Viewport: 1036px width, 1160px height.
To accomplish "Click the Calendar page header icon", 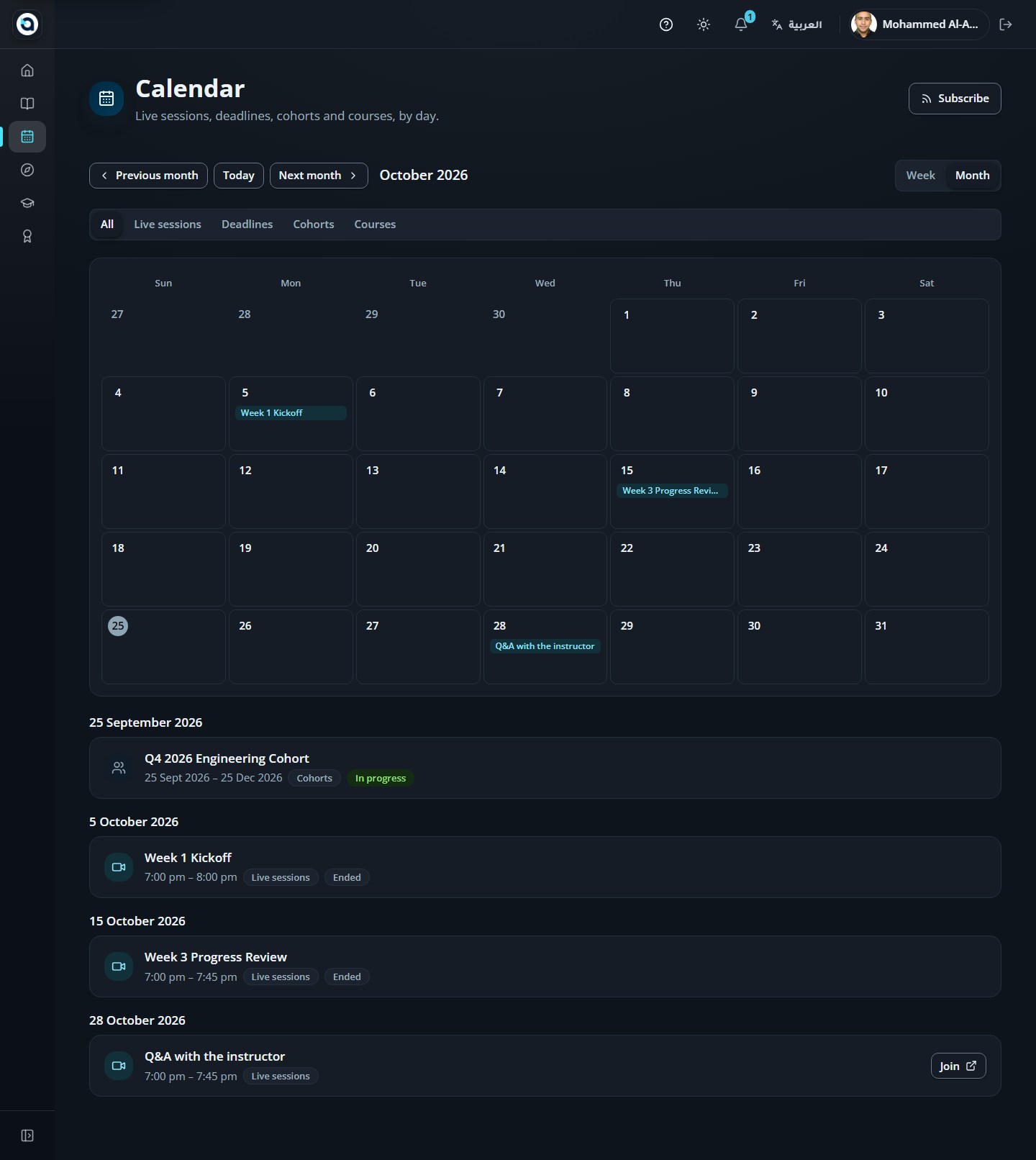I will [x=106, y=99].
